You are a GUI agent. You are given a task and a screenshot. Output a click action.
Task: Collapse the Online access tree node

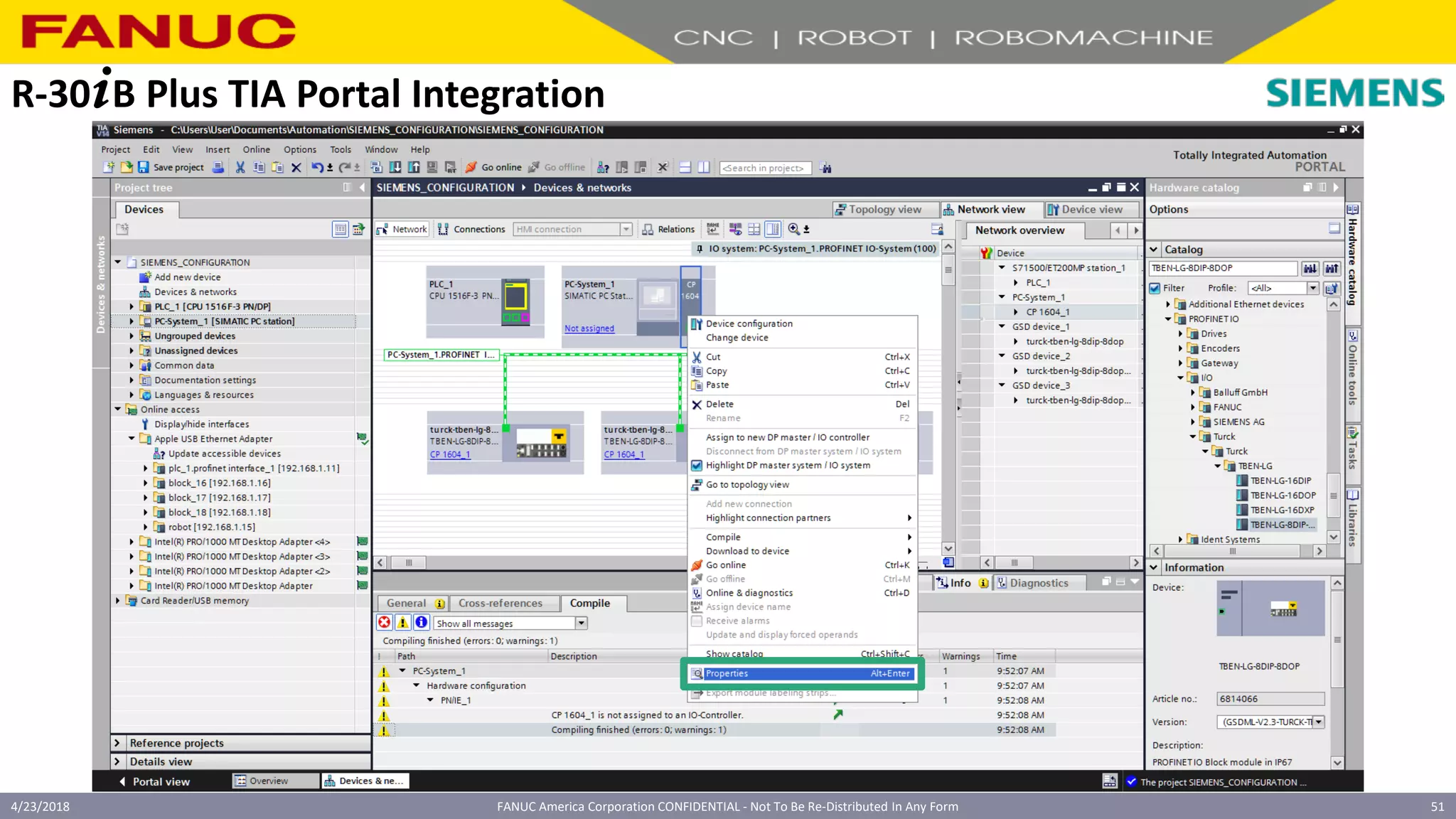[x=118, y=409]
